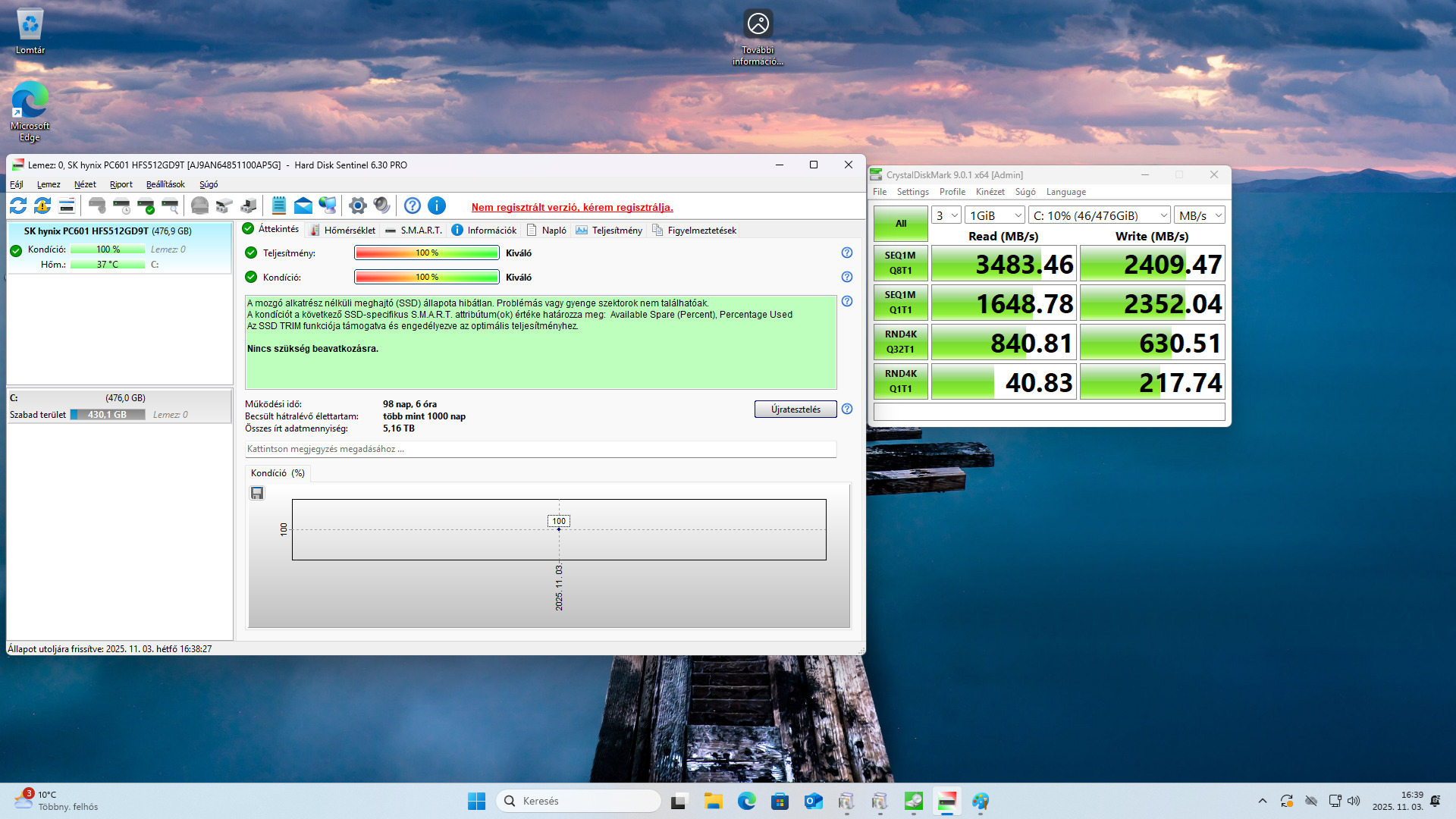This screenshot has width=1456, height=819.
Task: Click the refresh disk status icon
Action: [x=18, y=206]
